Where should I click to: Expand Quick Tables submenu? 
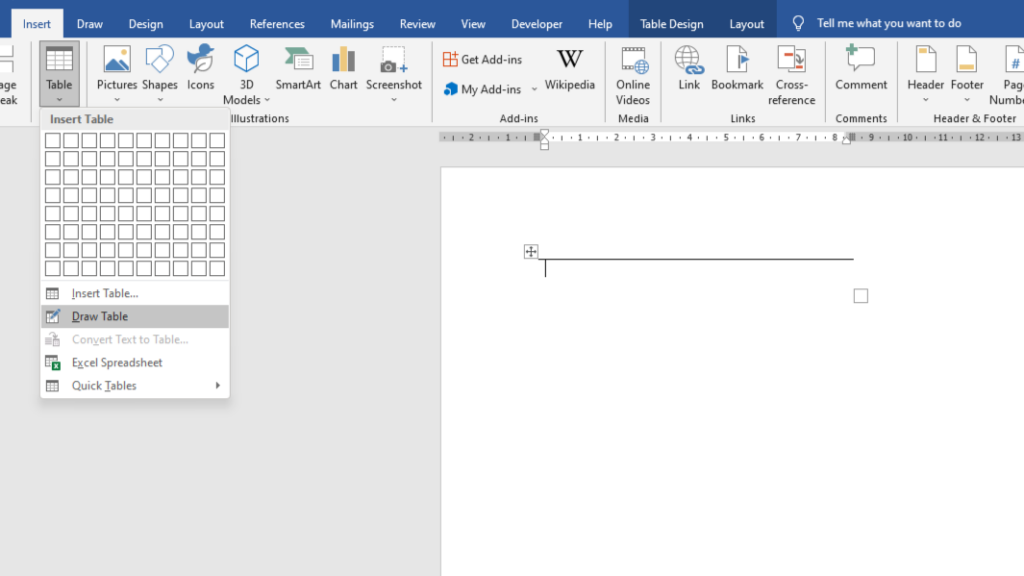[x=135, y=385]
